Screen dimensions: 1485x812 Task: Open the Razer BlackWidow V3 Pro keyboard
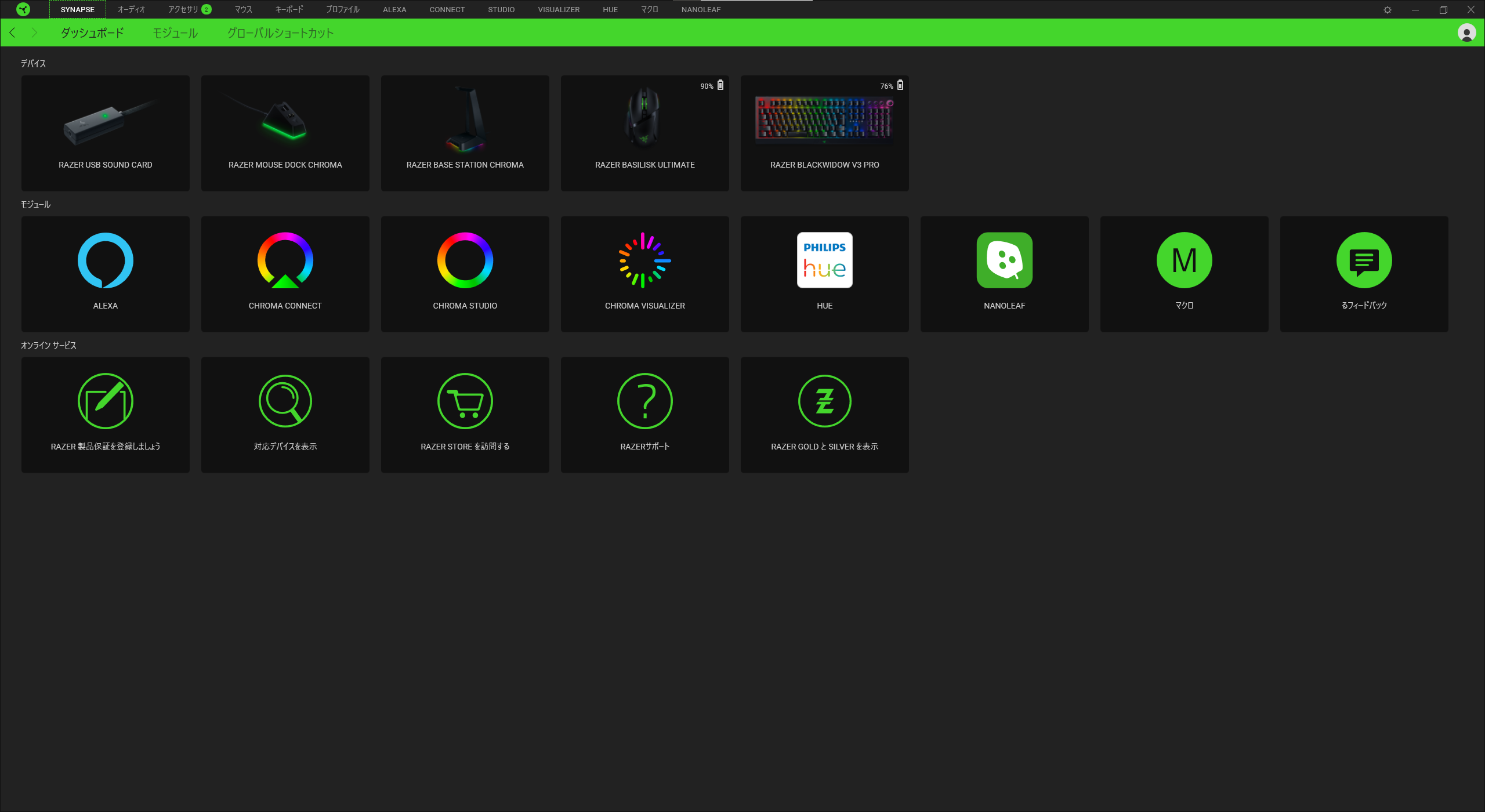pos(824,133)
